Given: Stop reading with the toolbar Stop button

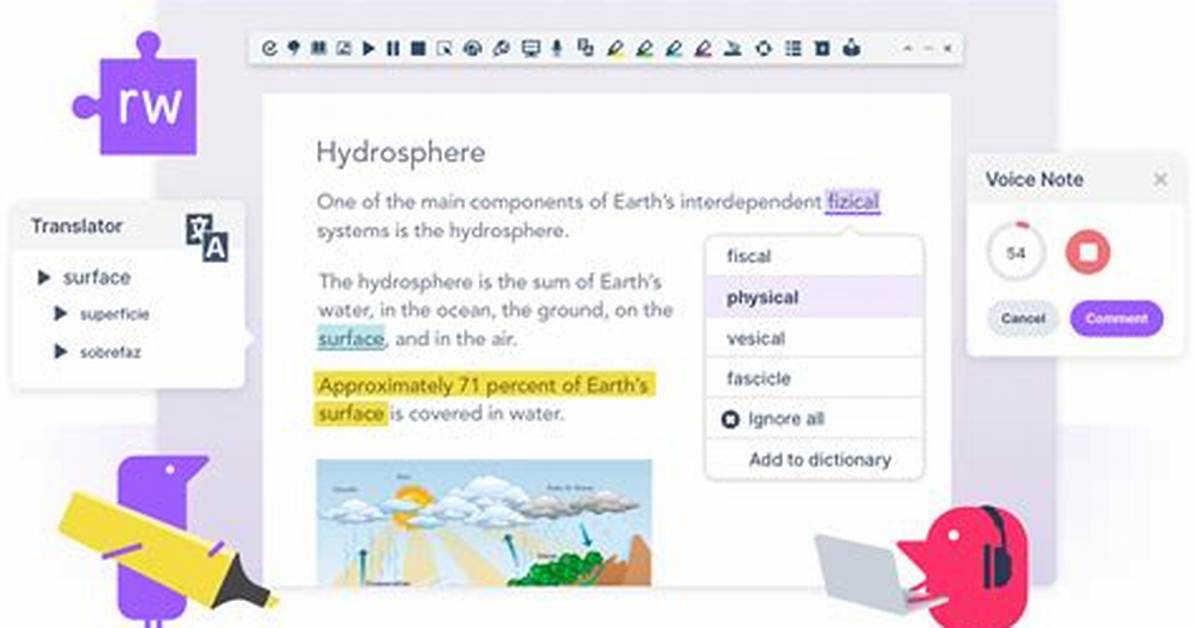Looking at the screenshot, I should [x=418, y=49].
